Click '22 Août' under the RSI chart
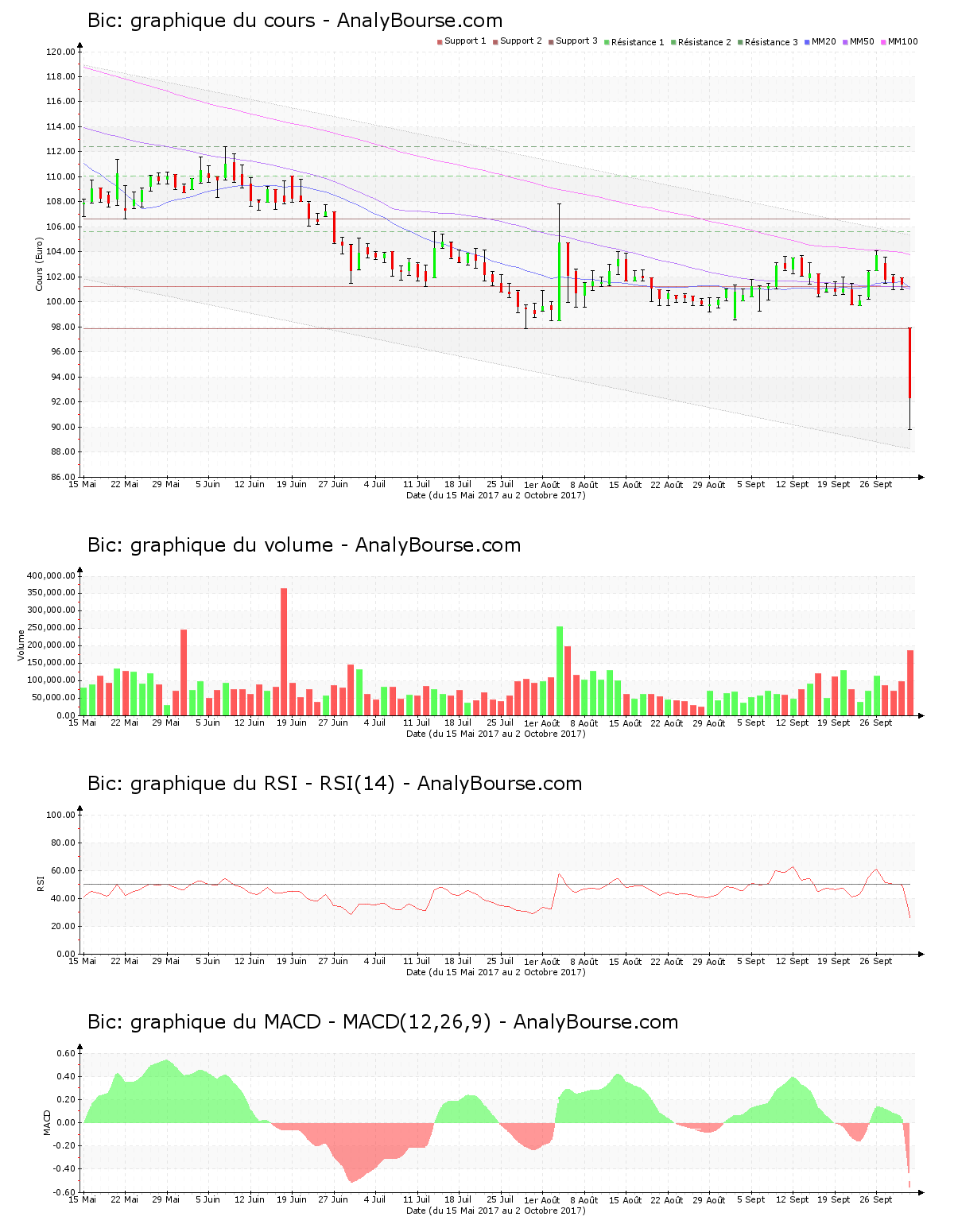This screenshot has width=954, height=1232. [x=667, y=962]
